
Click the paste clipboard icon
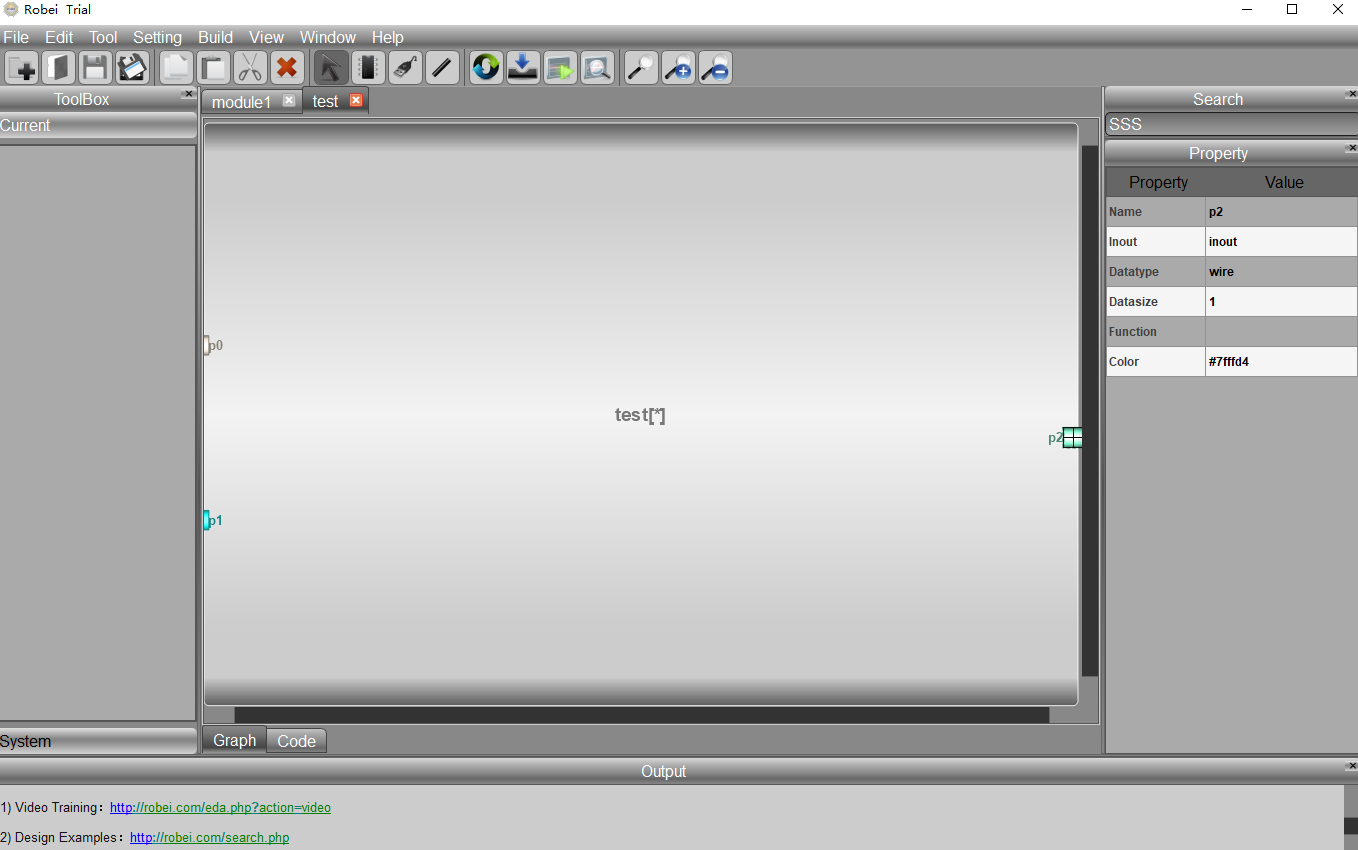(x=213, y=68)
